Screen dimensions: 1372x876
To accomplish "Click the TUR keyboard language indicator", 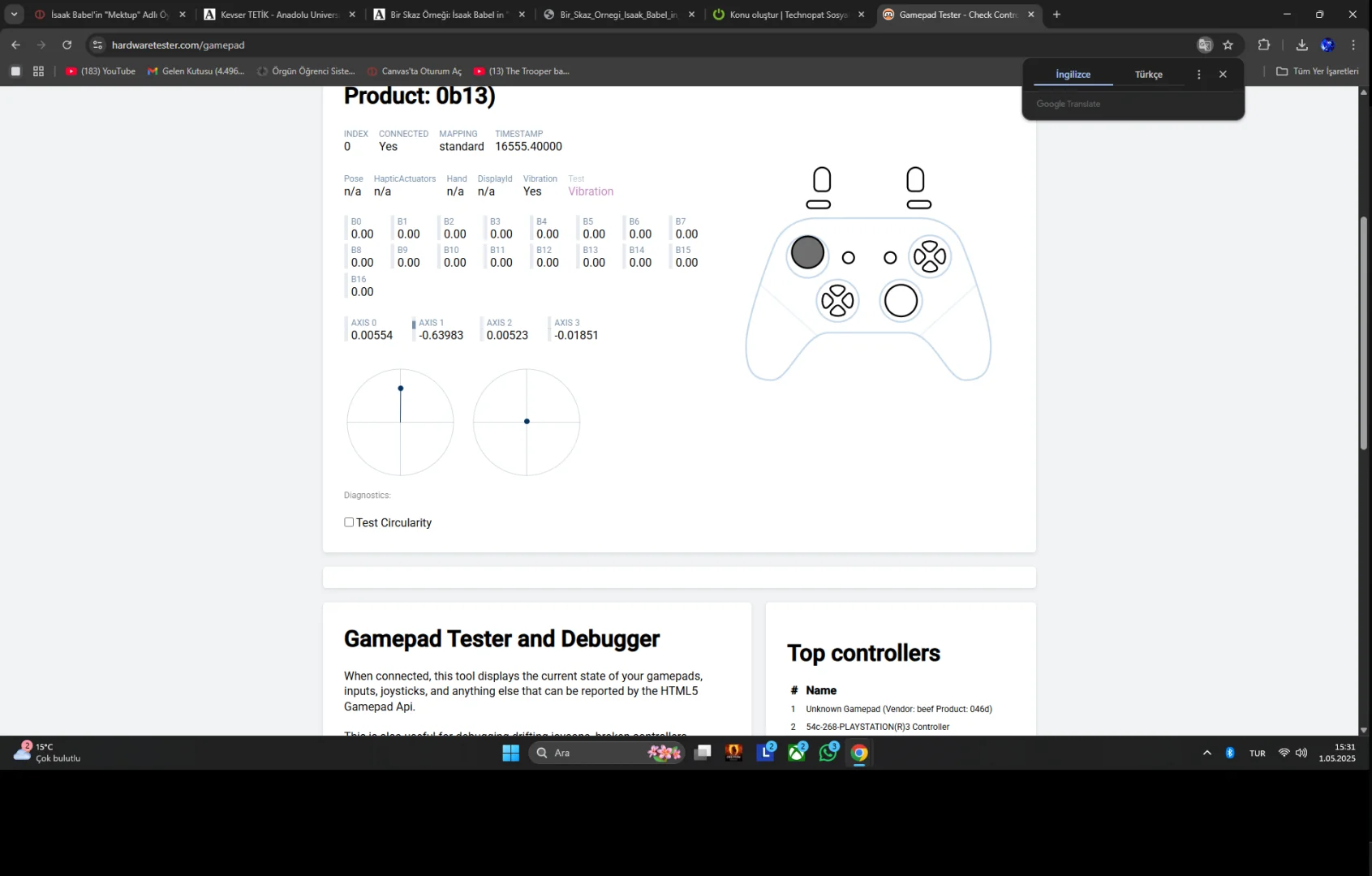I will [x=1258, y=754].
